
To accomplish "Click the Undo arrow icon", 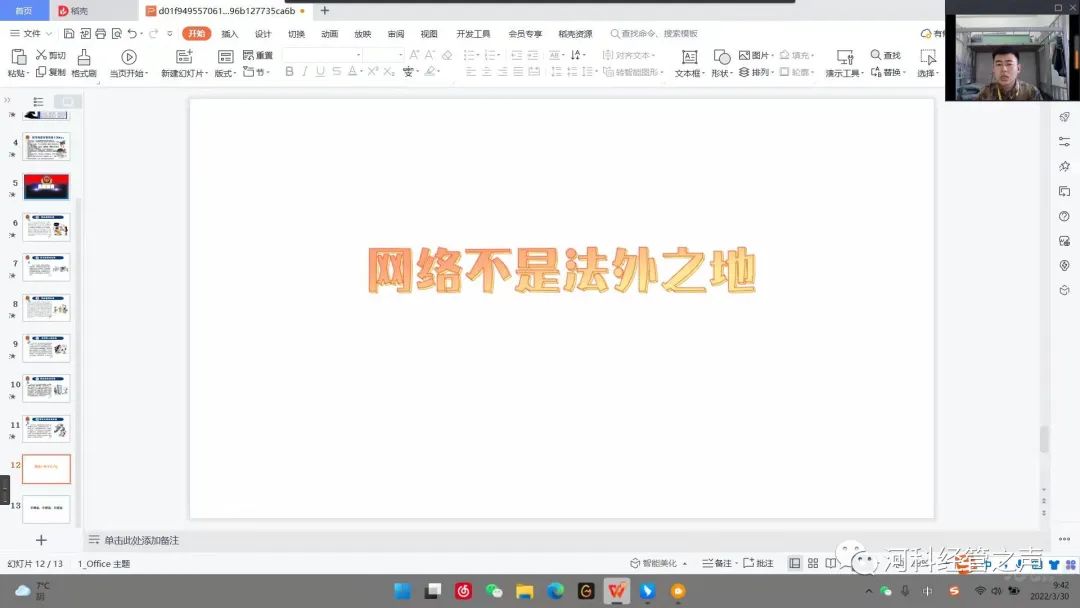I will (x=132, y=33).
